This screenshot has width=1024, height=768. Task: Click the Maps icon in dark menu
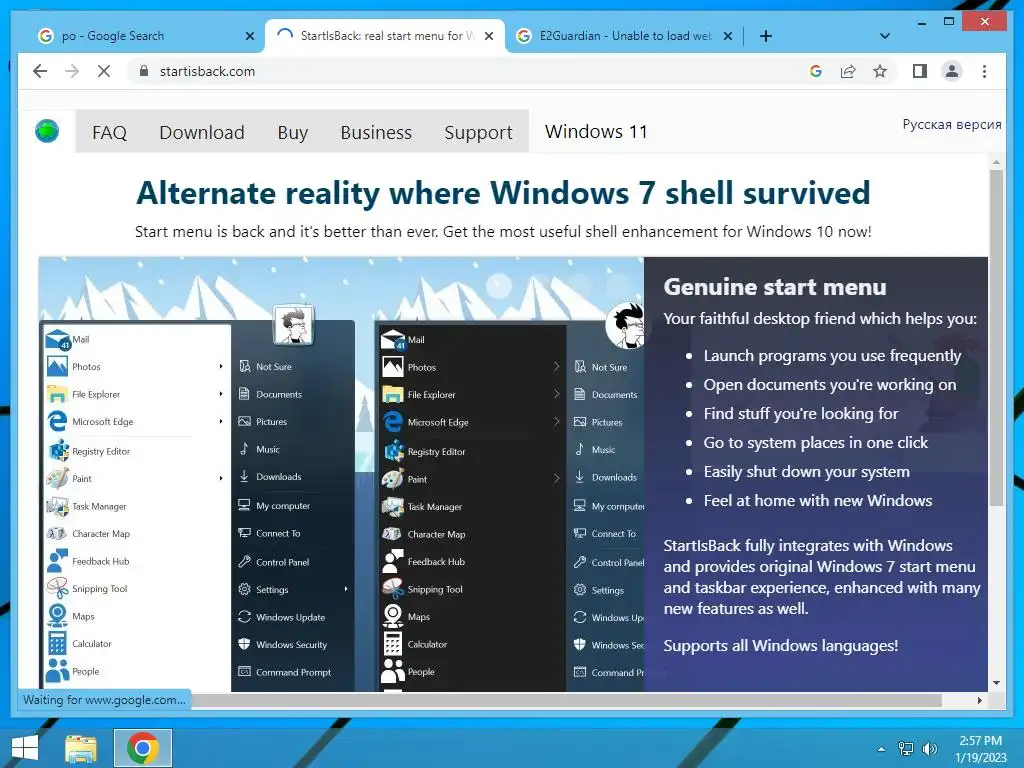coord(392,616)
